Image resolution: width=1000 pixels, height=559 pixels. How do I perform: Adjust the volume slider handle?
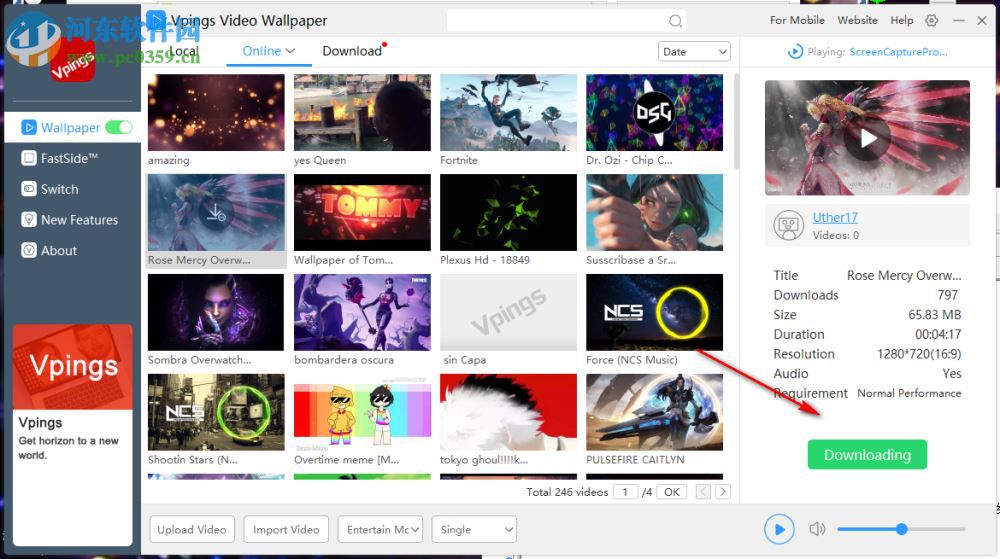pyautogui.click(x=901, y=529)
